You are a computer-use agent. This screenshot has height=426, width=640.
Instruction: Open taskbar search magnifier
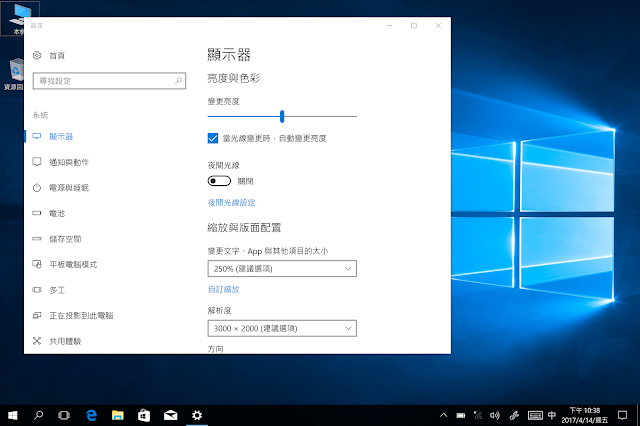[38, 415]
